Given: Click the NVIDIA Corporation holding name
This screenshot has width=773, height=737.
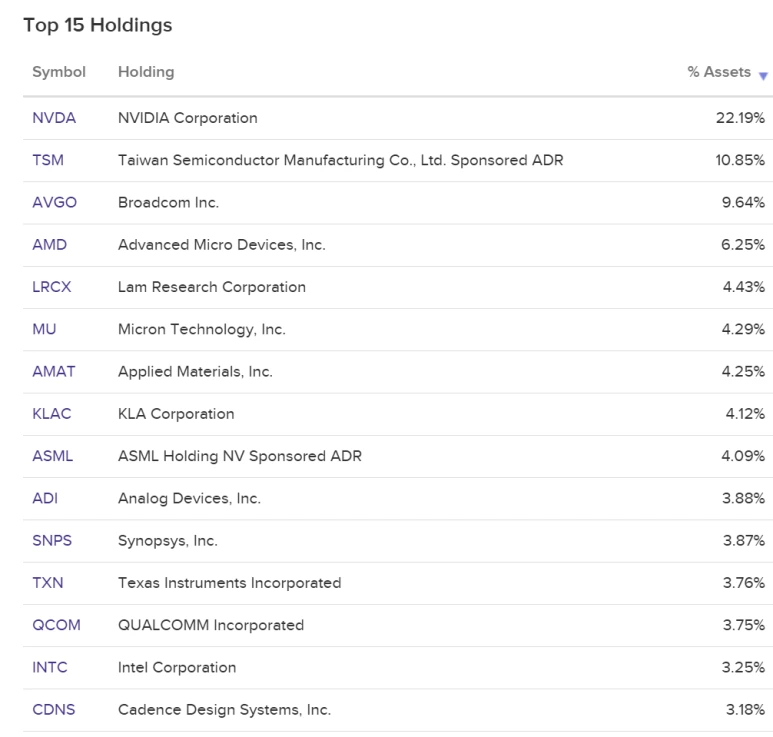Looking at the screenshot, I should click(x=187, y=118).
